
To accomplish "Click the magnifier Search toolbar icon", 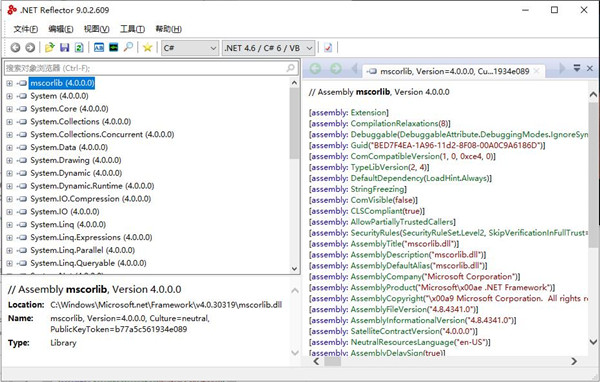I will point(128,47).
